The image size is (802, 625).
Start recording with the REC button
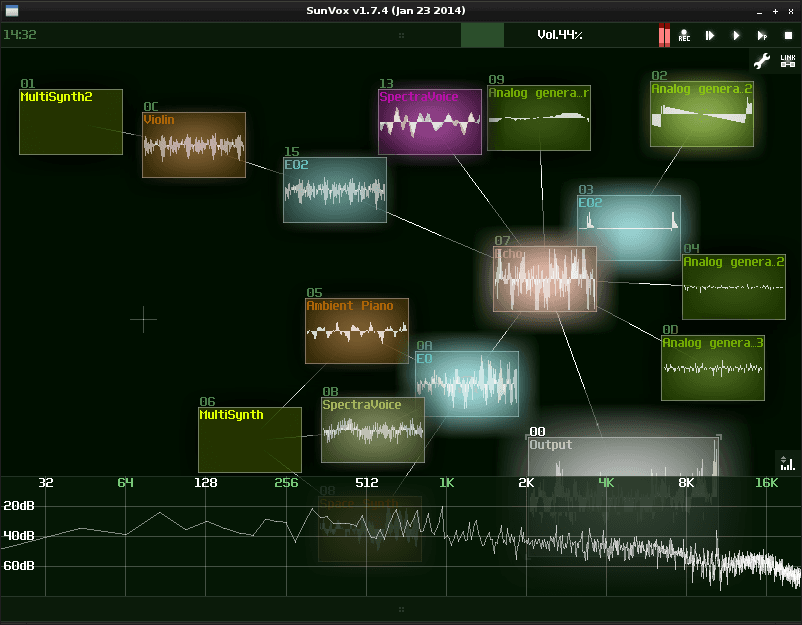tap(684, 35)
